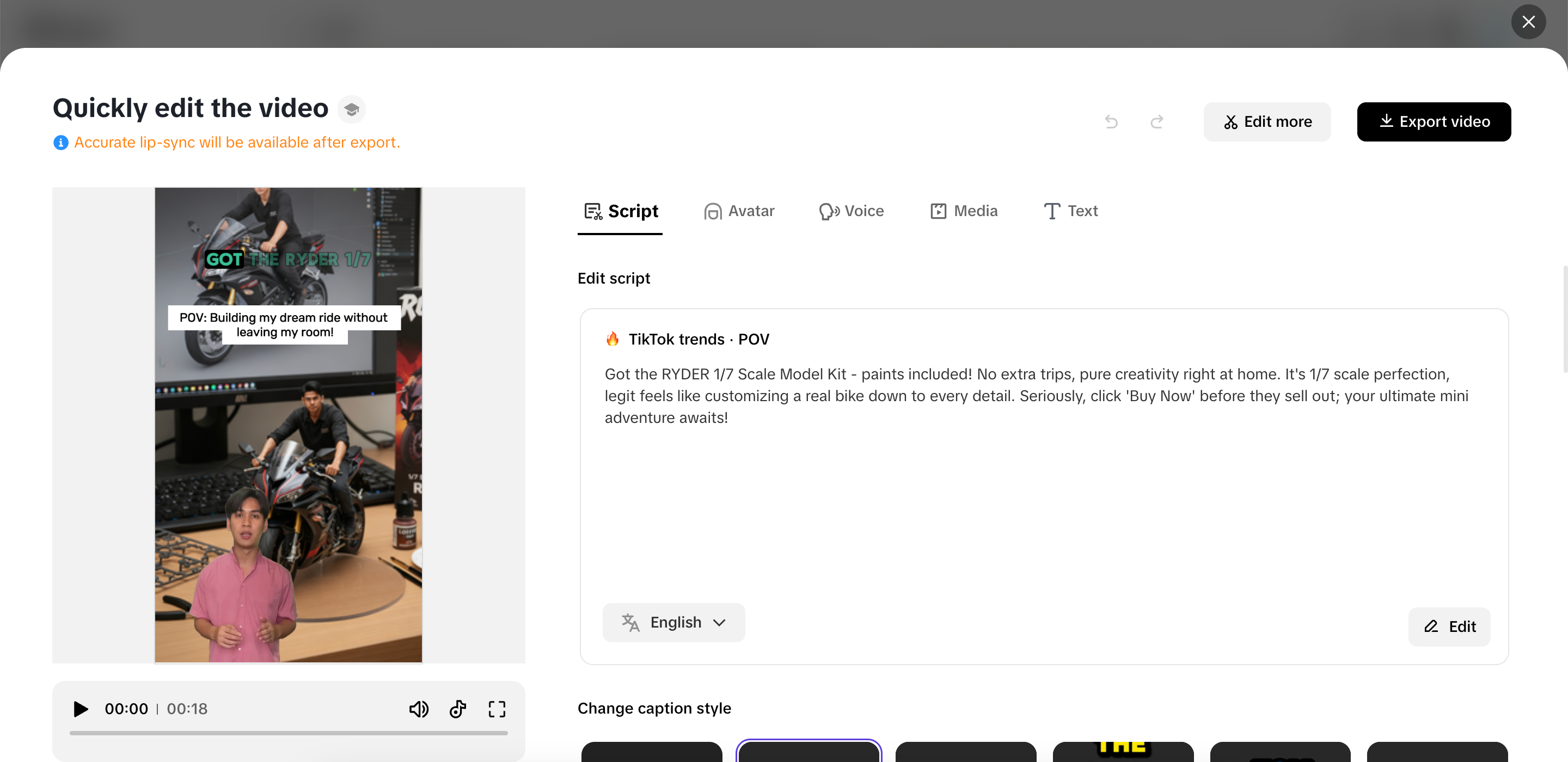The image size is (1568, 762).
Task: Switch to the Media tab
Action: [x=964, y=211]
